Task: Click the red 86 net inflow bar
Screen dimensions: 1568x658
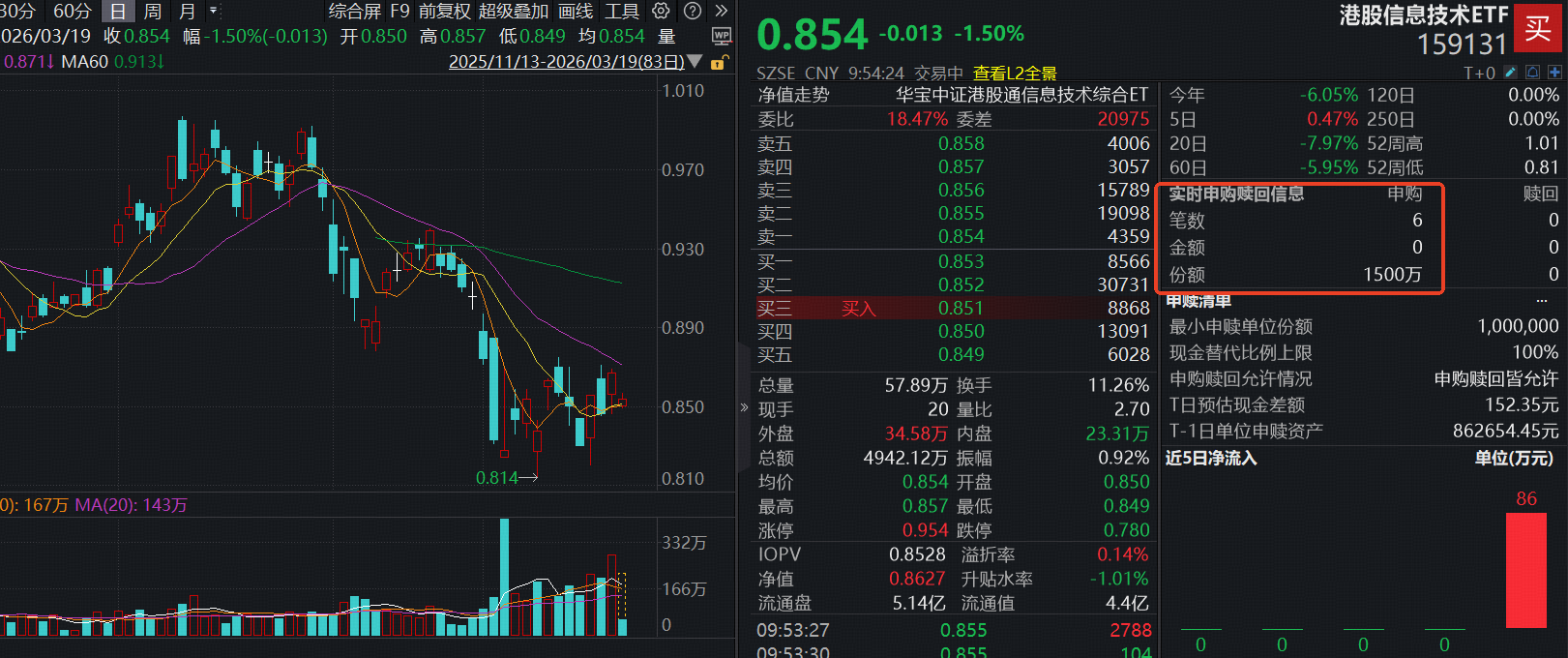Action: tap(1525, 570)
